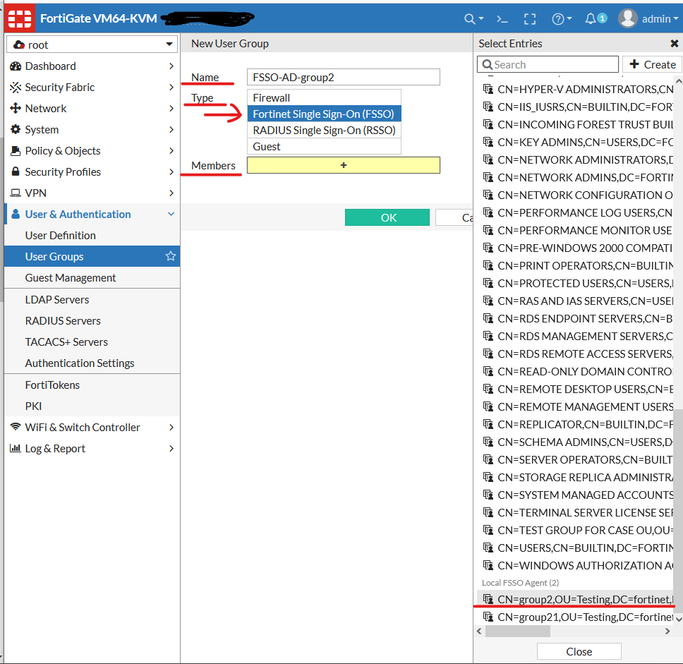Launch the CLI console icon
The image size is (683, 664).
coord(502,19)
